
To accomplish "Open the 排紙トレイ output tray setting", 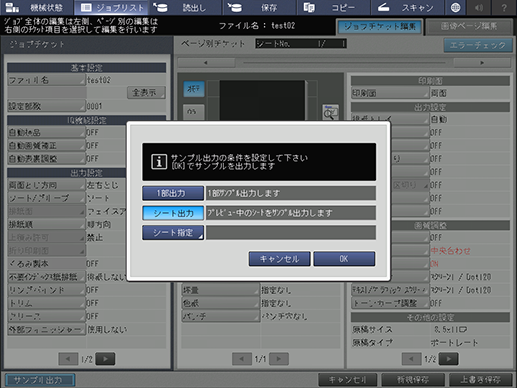I will [390, 118].
